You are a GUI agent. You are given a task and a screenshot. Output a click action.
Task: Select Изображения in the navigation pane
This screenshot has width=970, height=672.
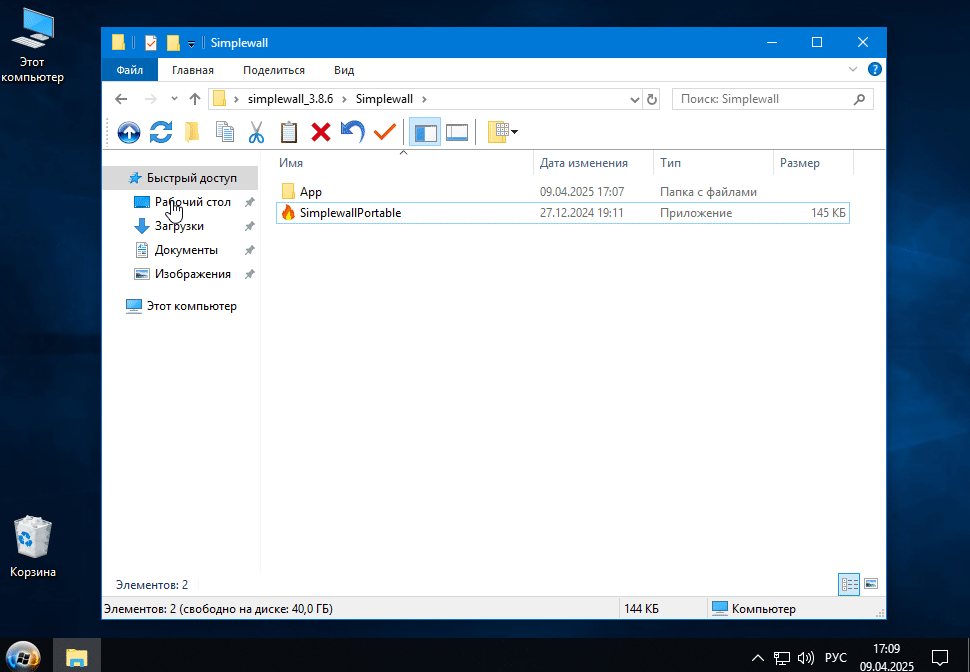click(193, 274)
